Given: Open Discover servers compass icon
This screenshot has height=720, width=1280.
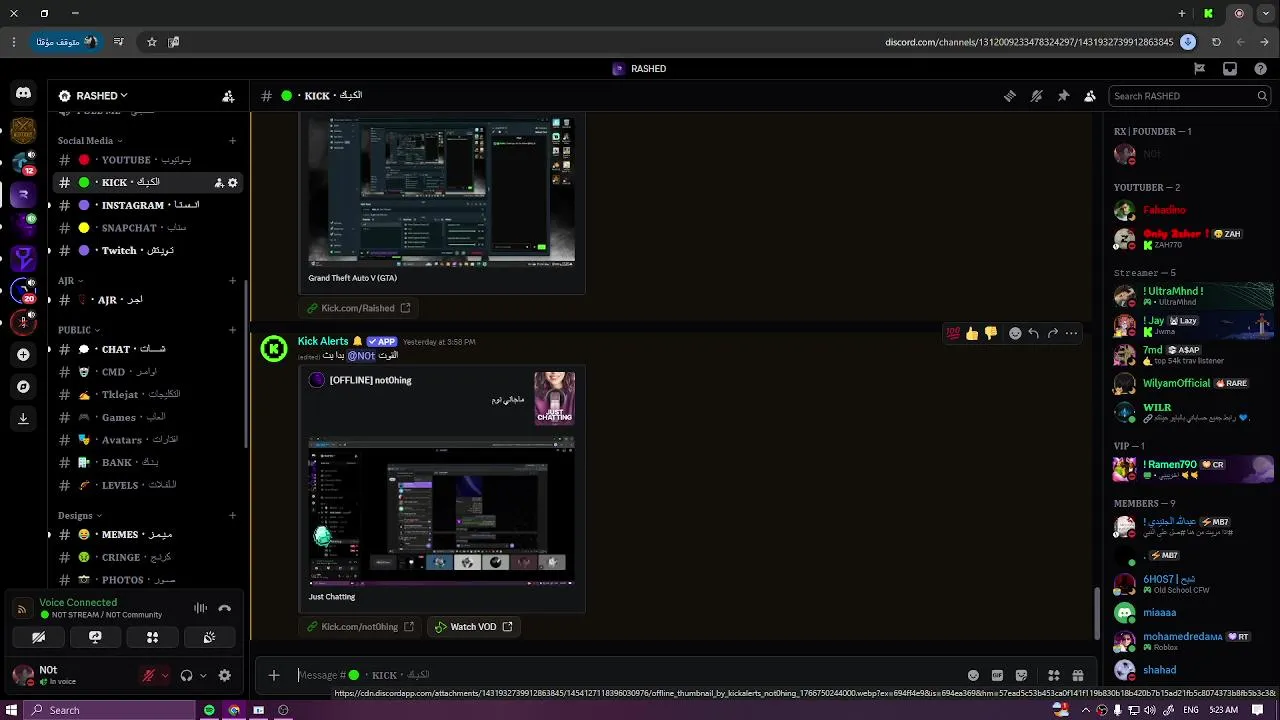Looking at the screenshot, I should coord(23,386).
